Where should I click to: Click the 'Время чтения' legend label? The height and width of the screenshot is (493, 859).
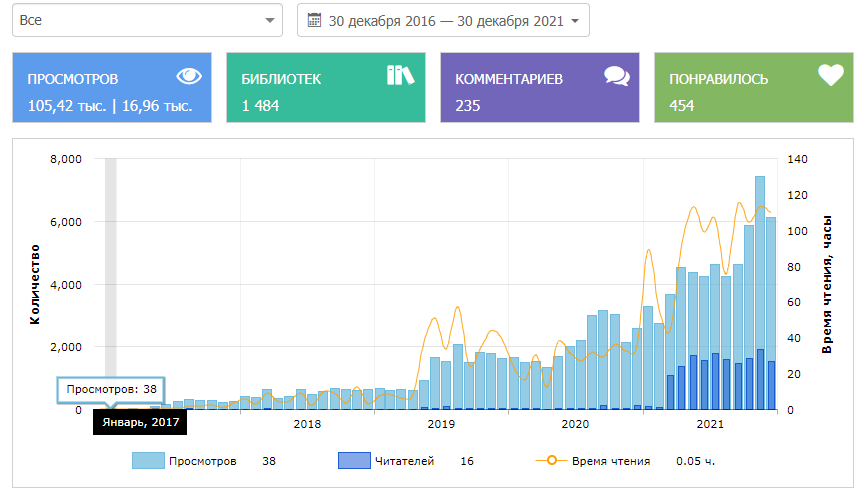[x=611, y=461]
